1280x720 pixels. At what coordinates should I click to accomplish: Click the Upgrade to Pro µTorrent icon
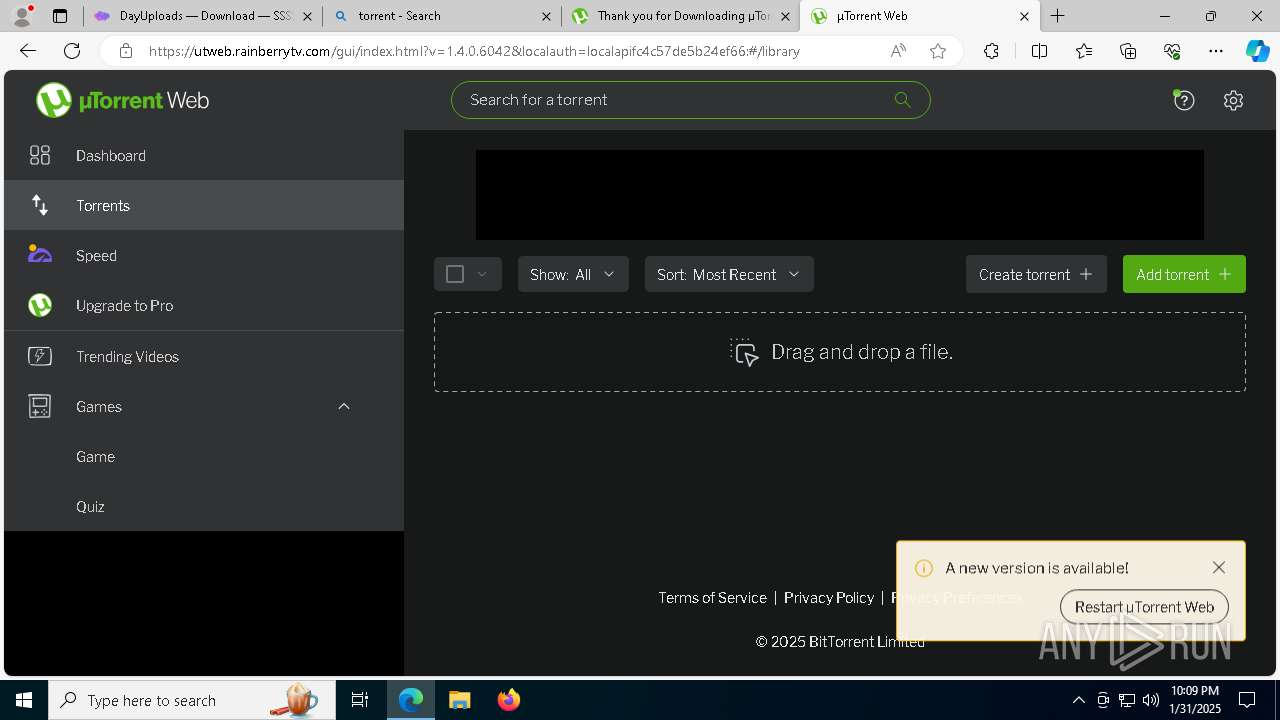pos(40,305)
